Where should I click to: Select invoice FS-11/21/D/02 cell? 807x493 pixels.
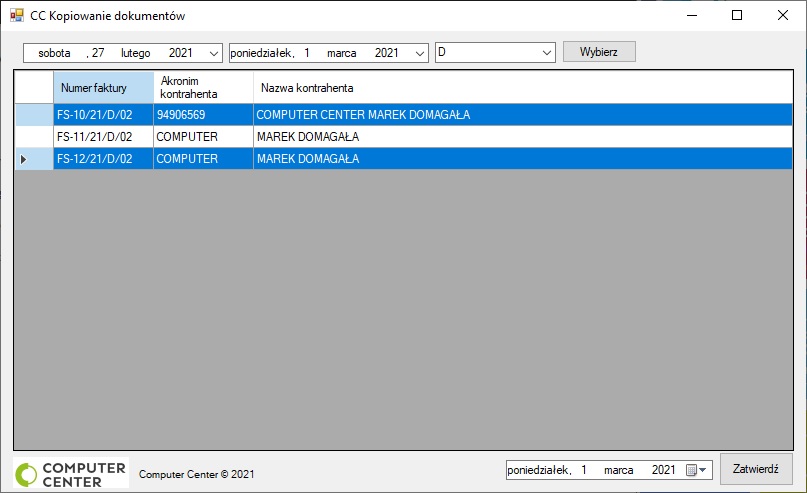point(103,137)
